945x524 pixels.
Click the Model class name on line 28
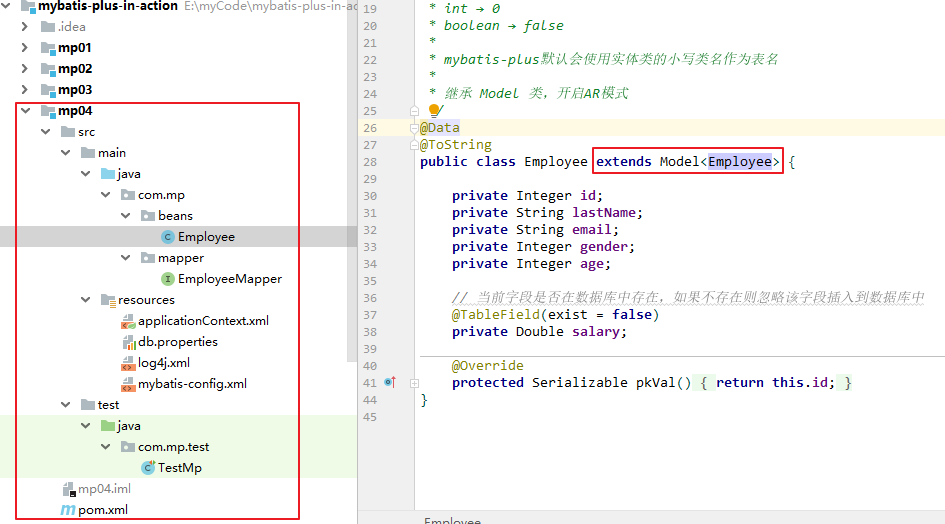click(x=679, y=162)
